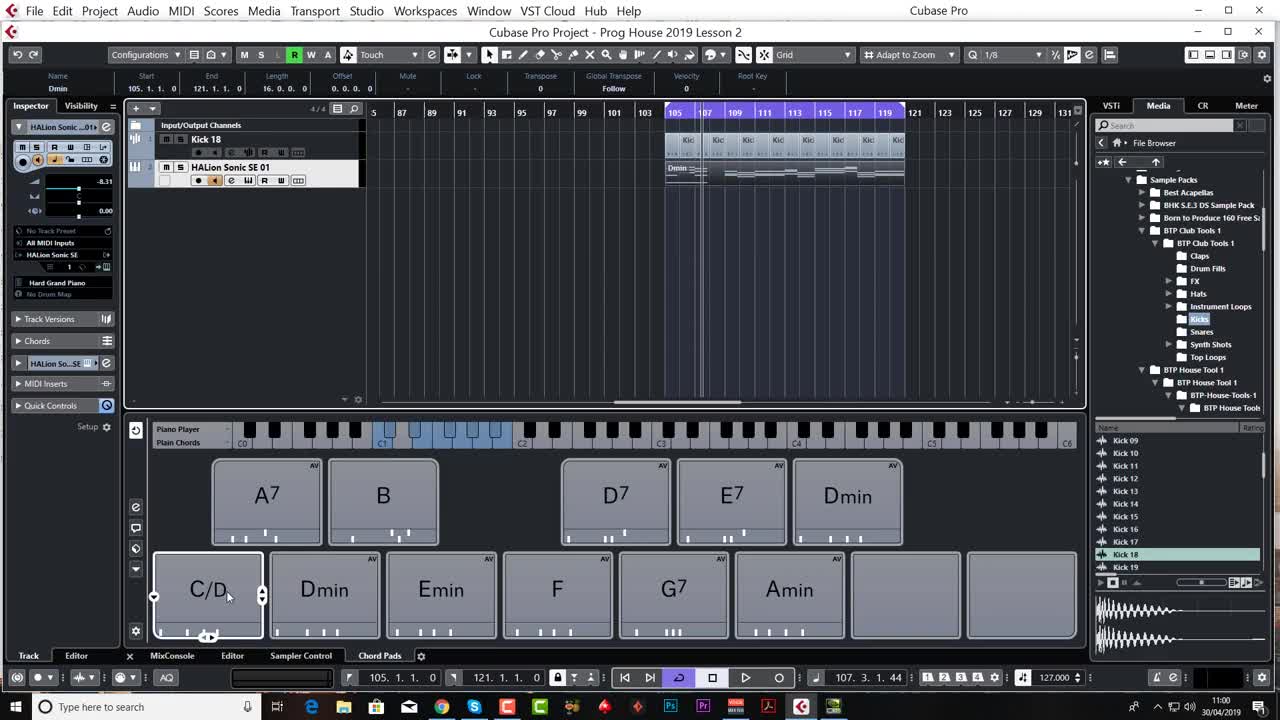Mute the Kick 18 track
1280x720 pixels.
click(166, 140)
